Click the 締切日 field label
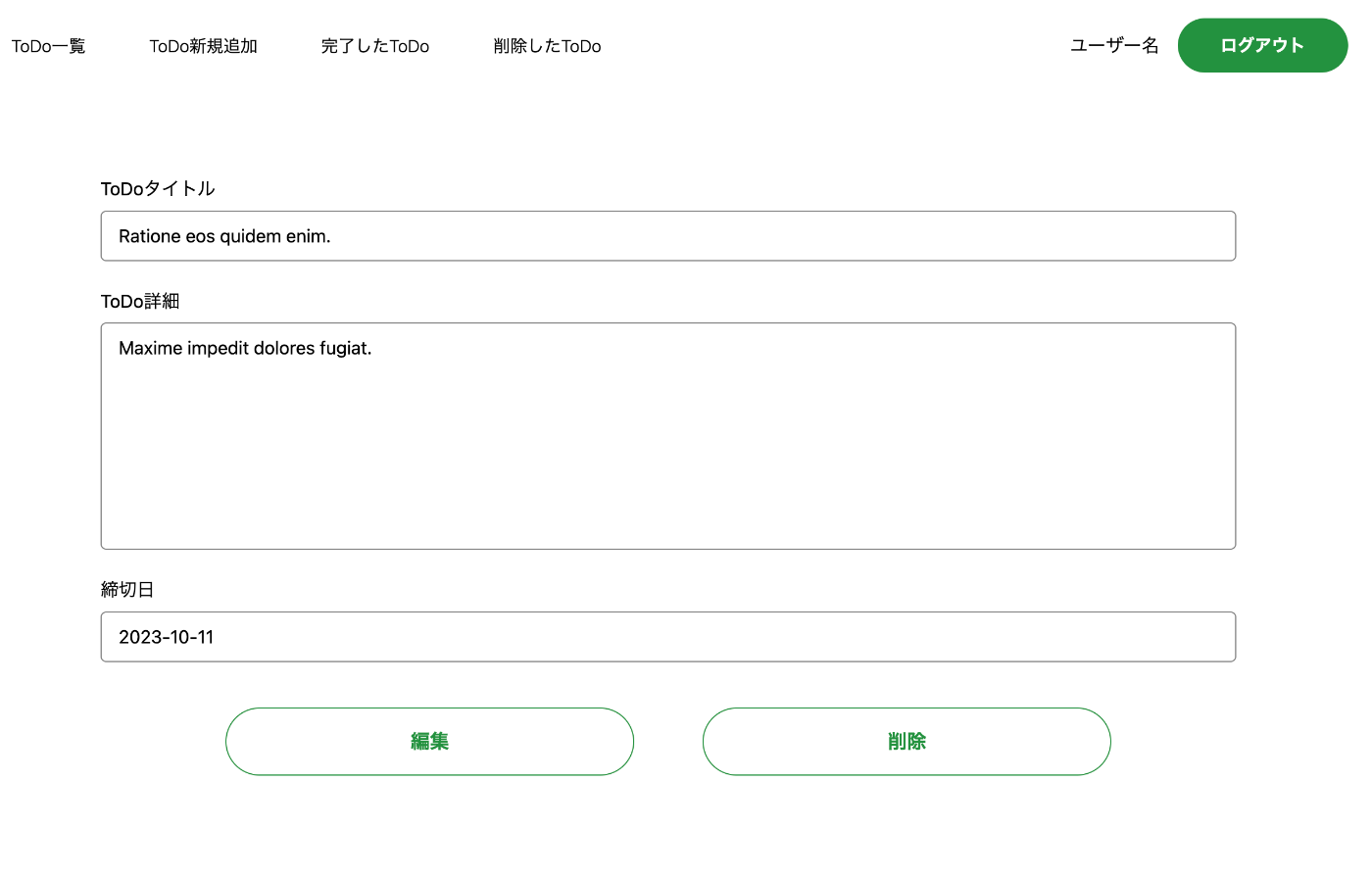 point(127,589)
